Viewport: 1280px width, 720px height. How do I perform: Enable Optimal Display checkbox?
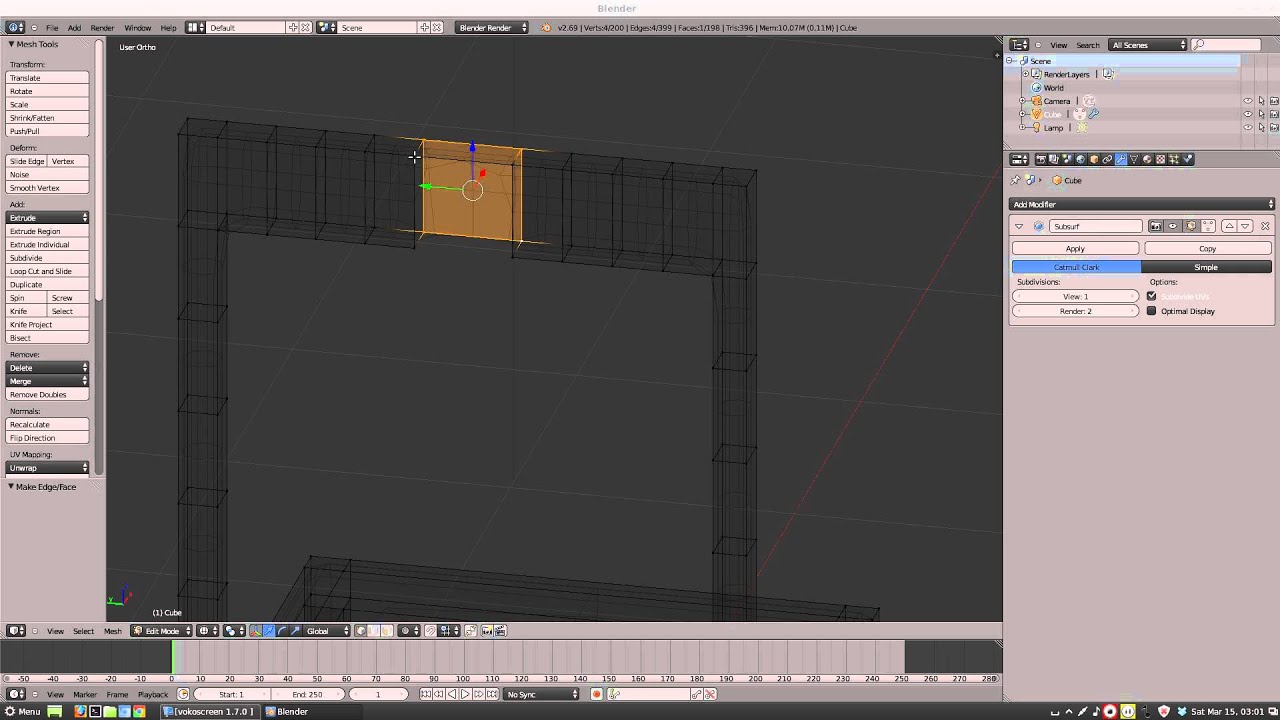pos(1152,311)
